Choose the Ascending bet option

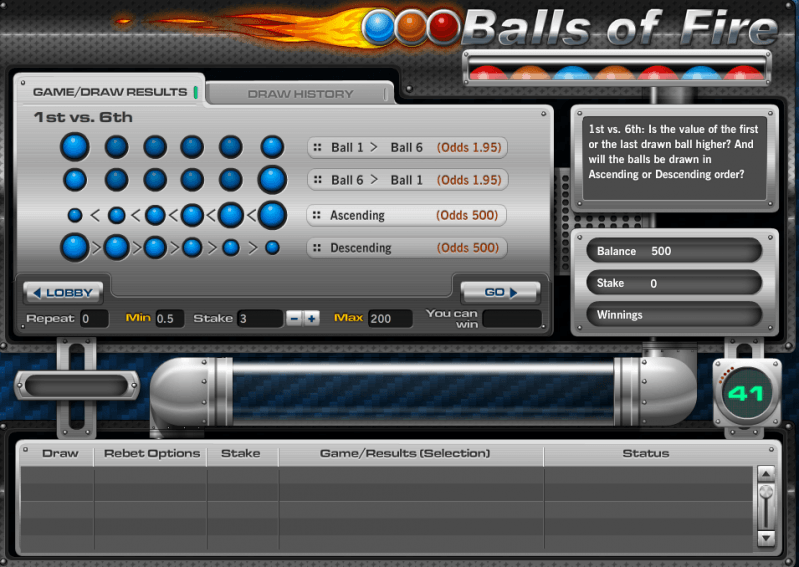(x=406, y=215)
